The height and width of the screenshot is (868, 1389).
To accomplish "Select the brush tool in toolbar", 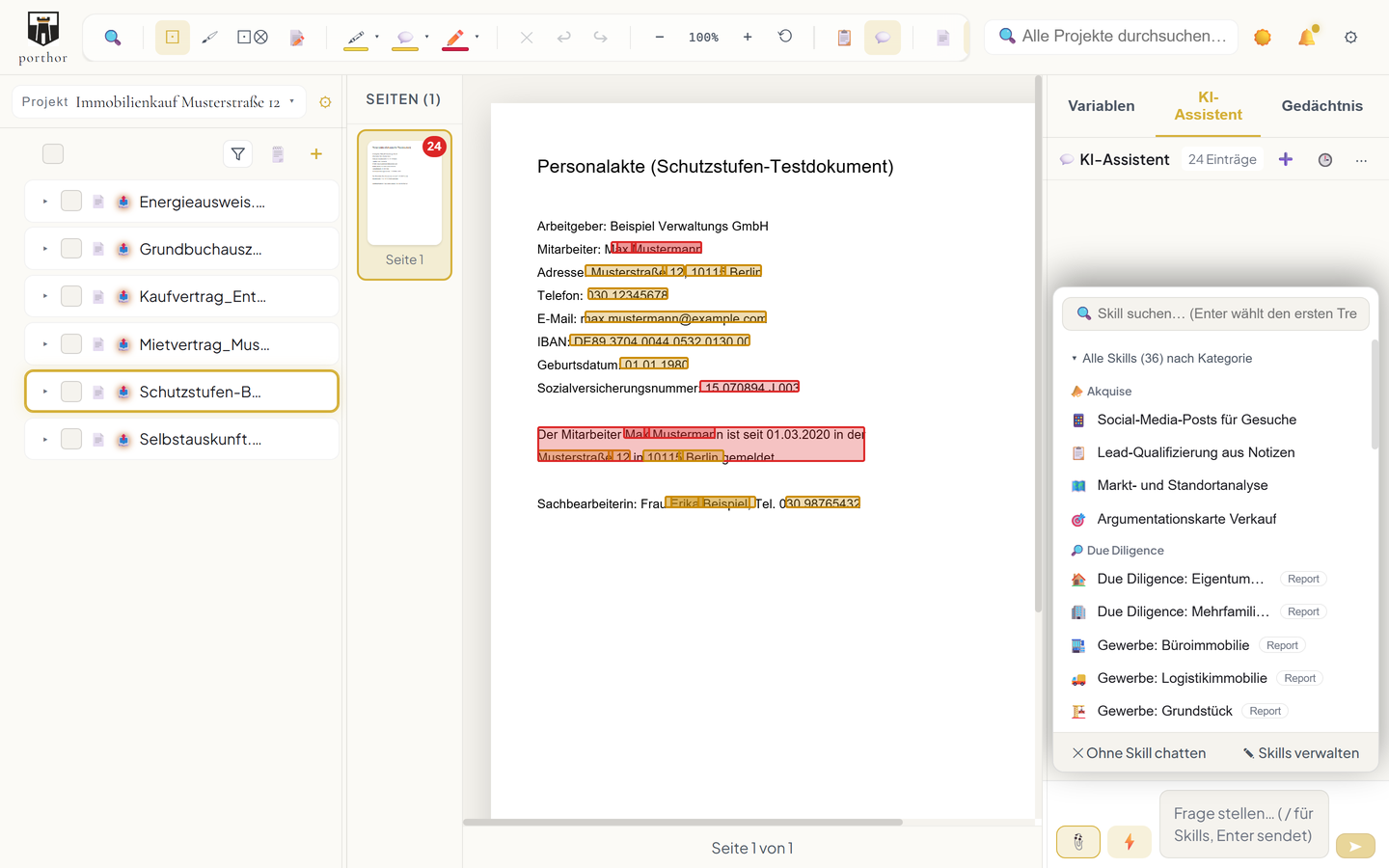I will 209,38.
